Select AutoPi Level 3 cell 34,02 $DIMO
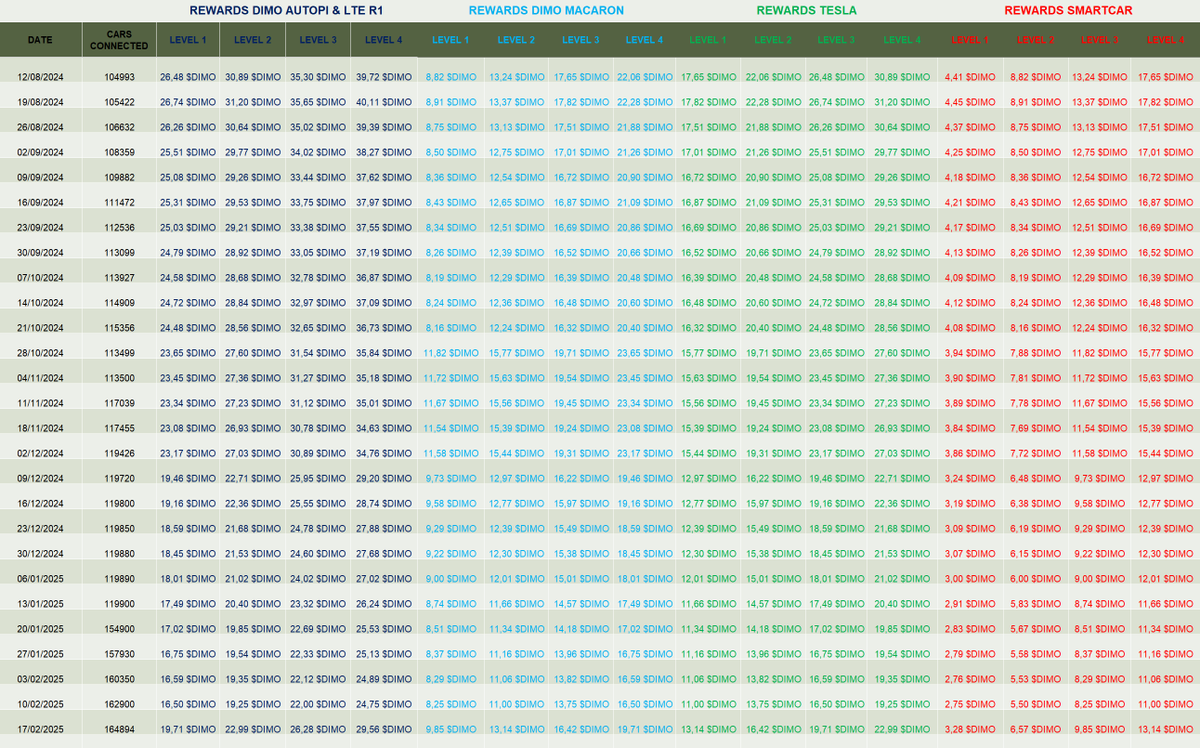Image resolution: width=1200 pixels, height=748 pixels. [318, 152]
